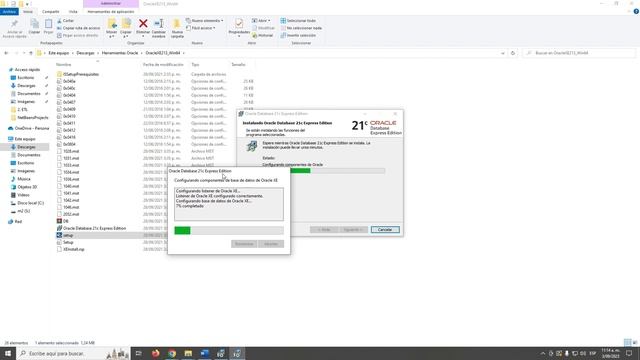Click the Back navigation arrow
The image size is (640, 360).
point(6,53)
